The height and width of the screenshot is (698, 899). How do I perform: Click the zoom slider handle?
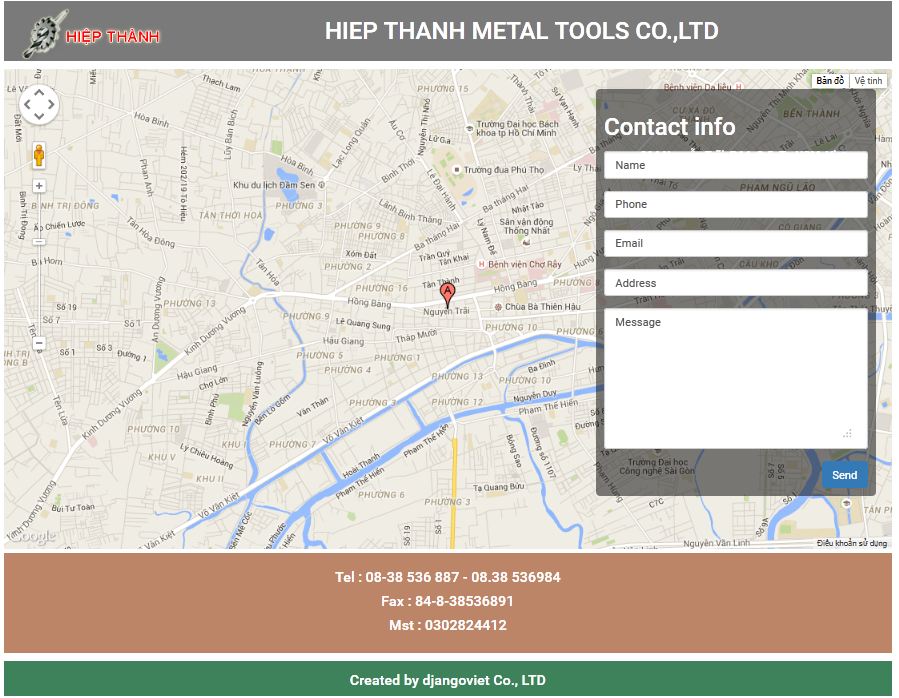point(39,241)
